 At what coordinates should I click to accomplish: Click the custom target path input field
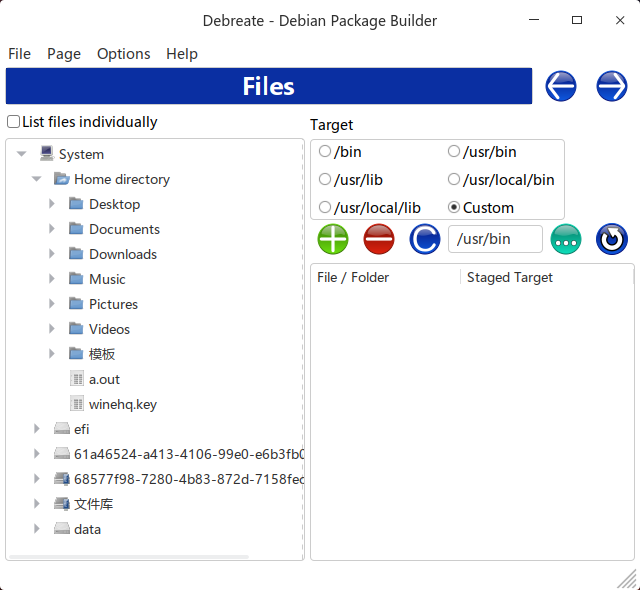pos(495,239)
